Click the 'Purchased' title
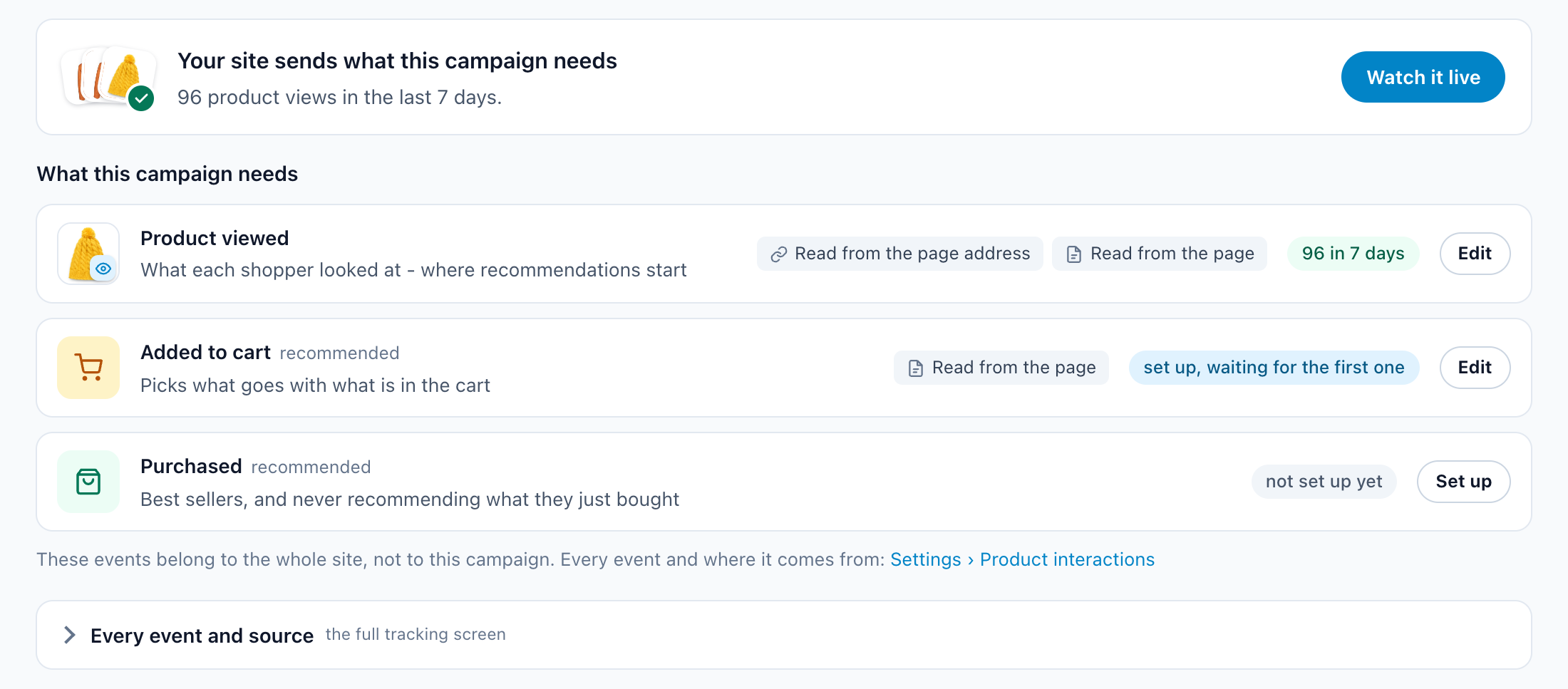 (191, 466)
